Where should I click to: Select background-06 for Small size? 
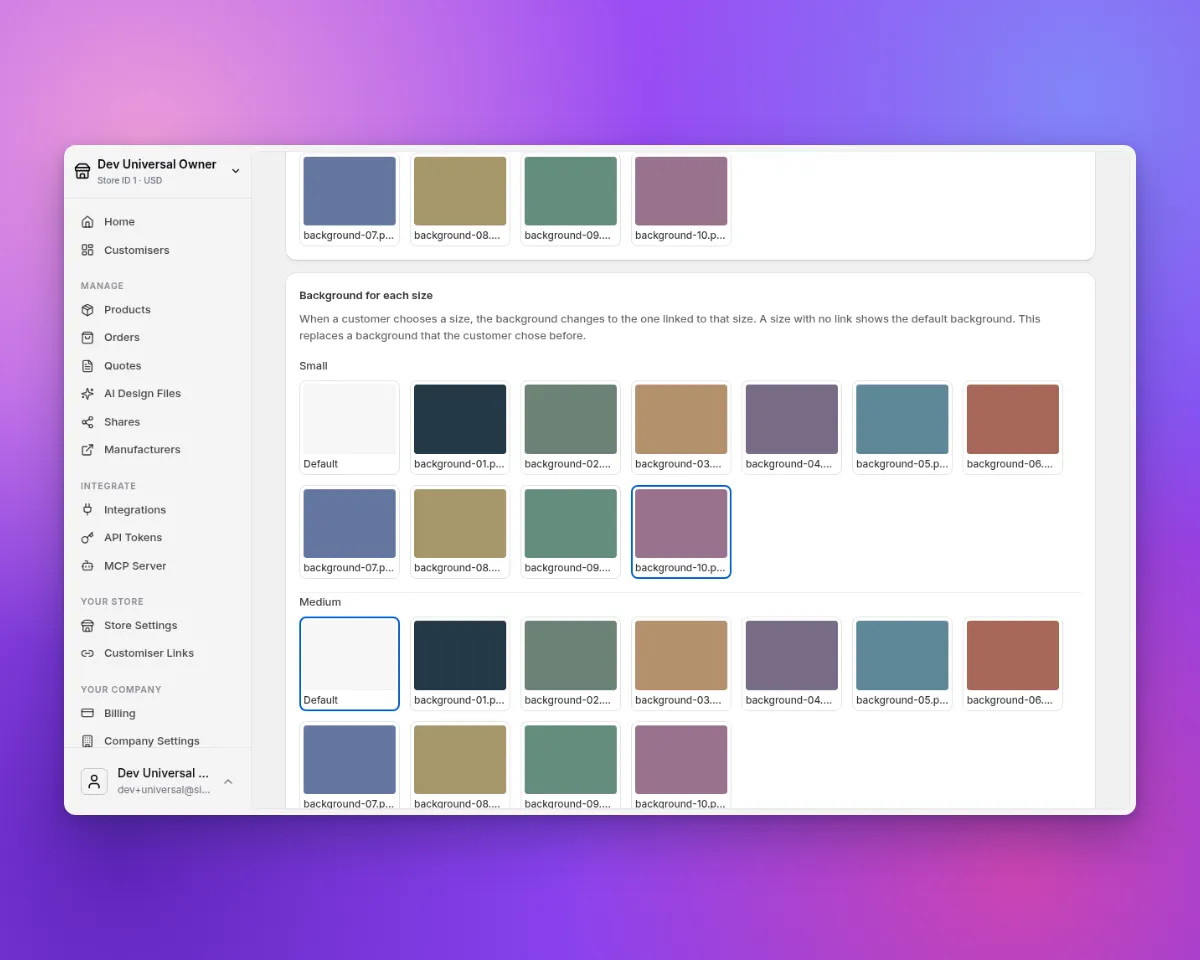1012,427
